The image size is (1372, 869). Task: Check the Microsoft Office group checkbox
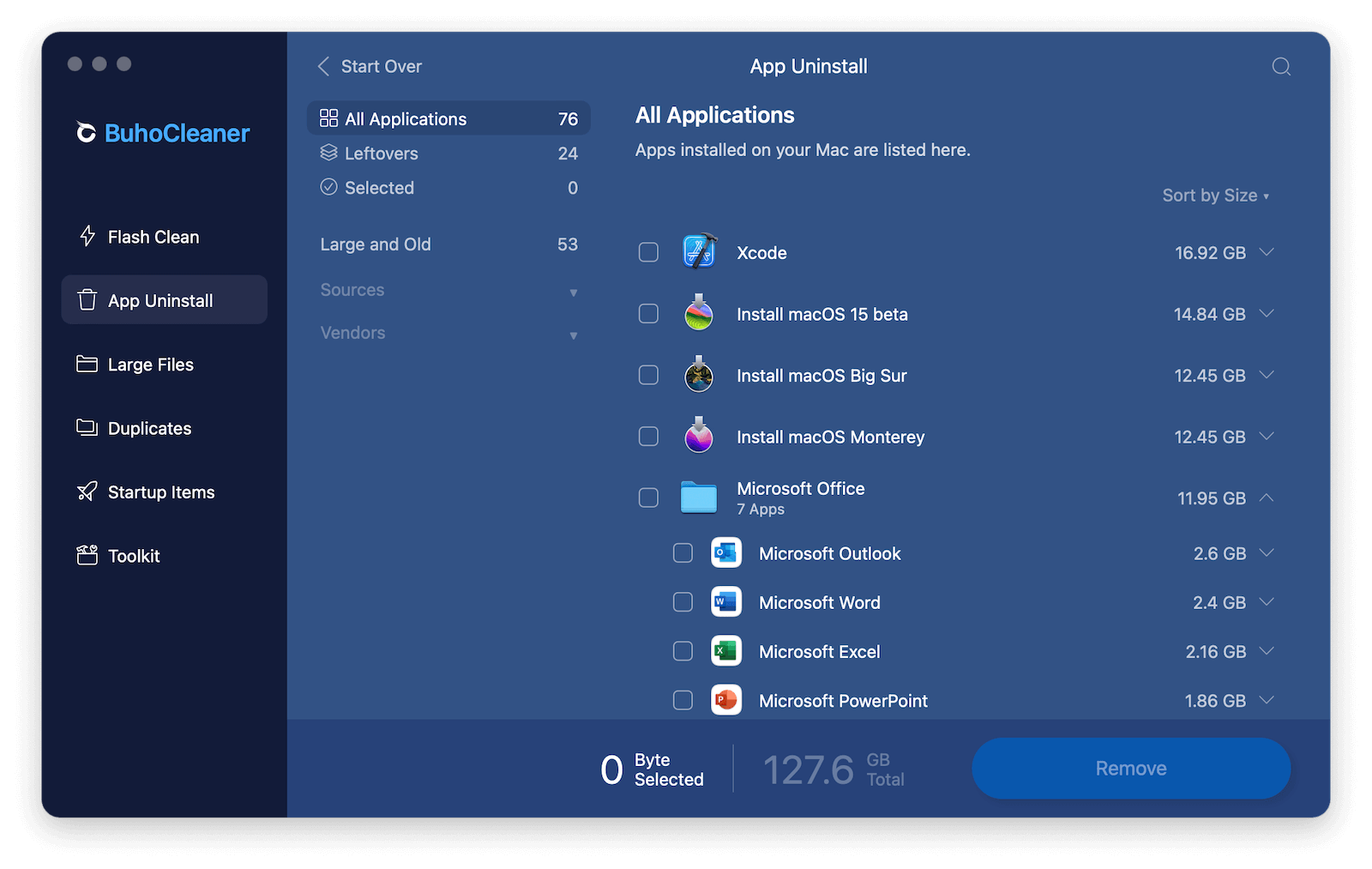648,498
